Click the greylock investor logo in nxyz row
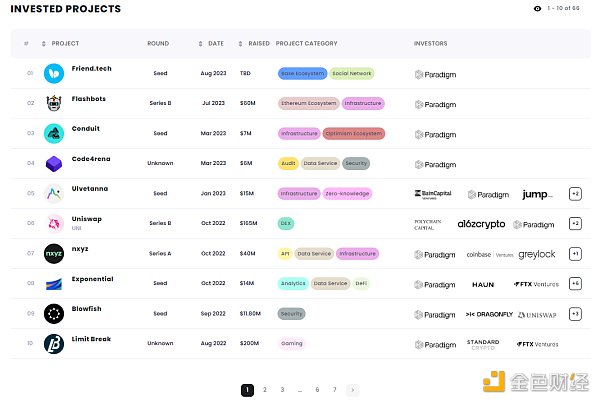Image resolution: width=600 pixels, height=403 pixels. [x=537, y=255]
